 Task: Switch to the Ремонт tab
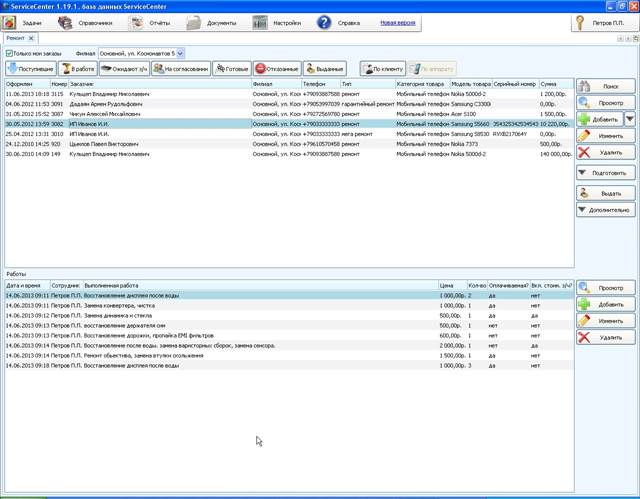click(16, 38)
